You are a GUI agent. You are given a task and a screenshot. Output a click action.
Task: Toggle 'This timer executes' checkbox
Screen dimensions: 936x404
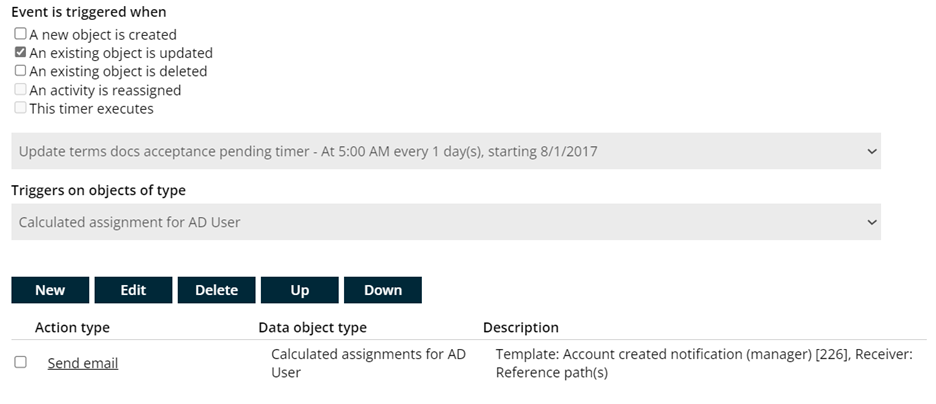20,109
